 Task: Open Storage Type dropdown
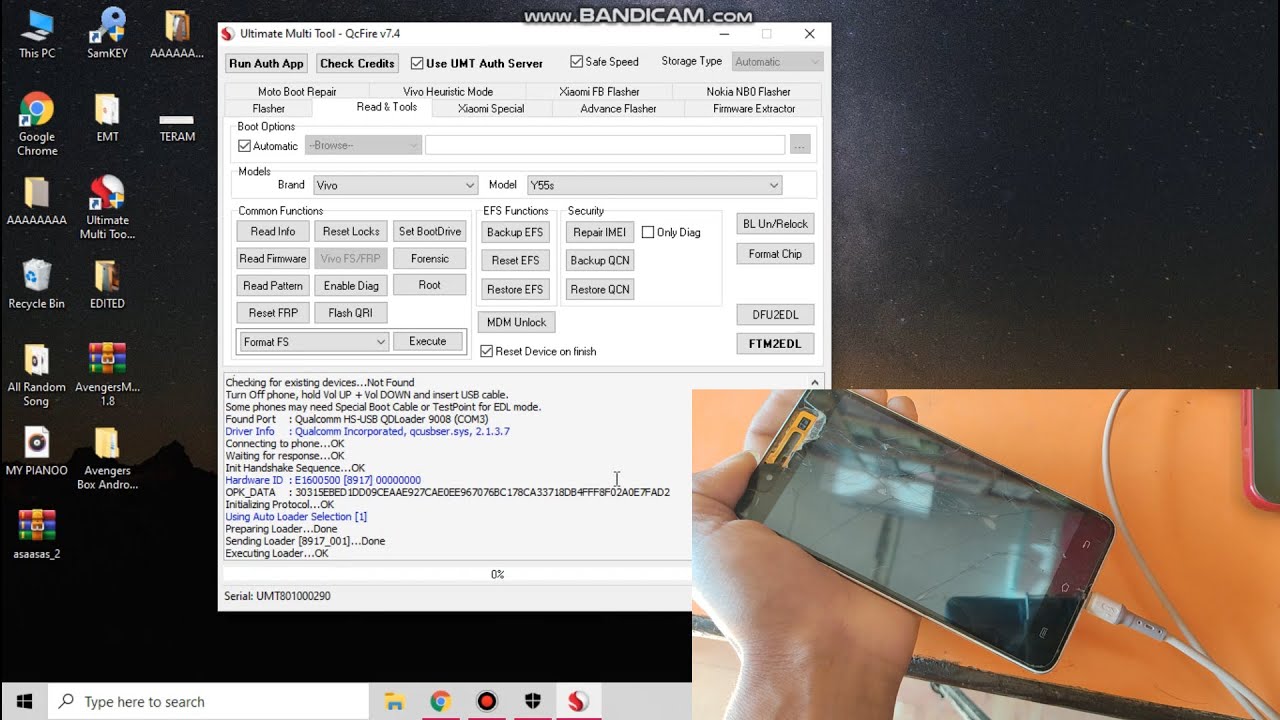tap(777, 62)
